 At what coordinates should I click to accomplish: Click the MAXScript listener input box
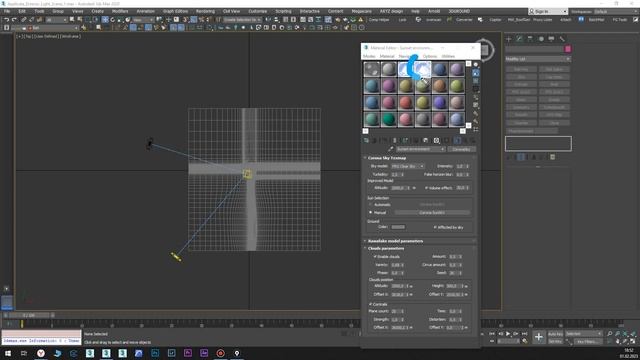click(42, 341)
